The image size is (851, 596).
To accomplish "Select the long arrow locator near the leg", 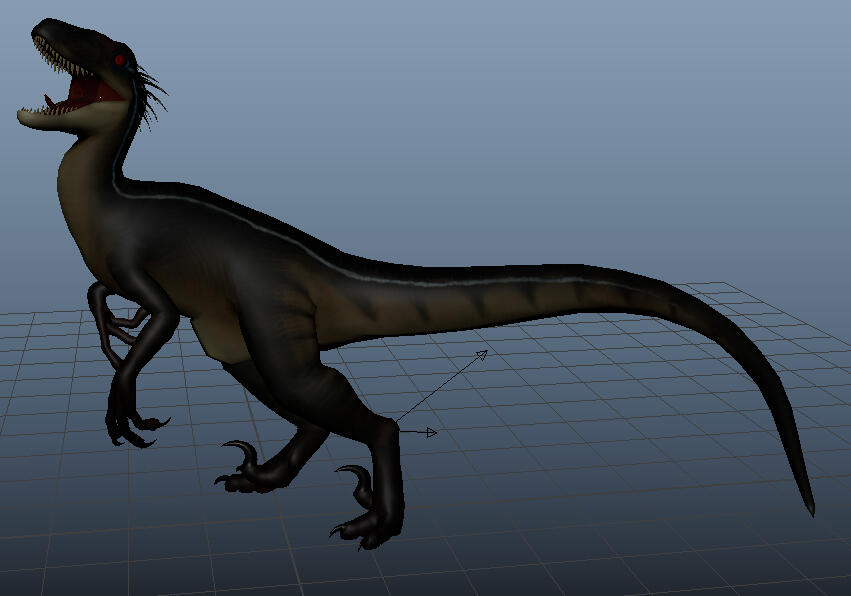I will pyautogui.click(x=442, y=386).
